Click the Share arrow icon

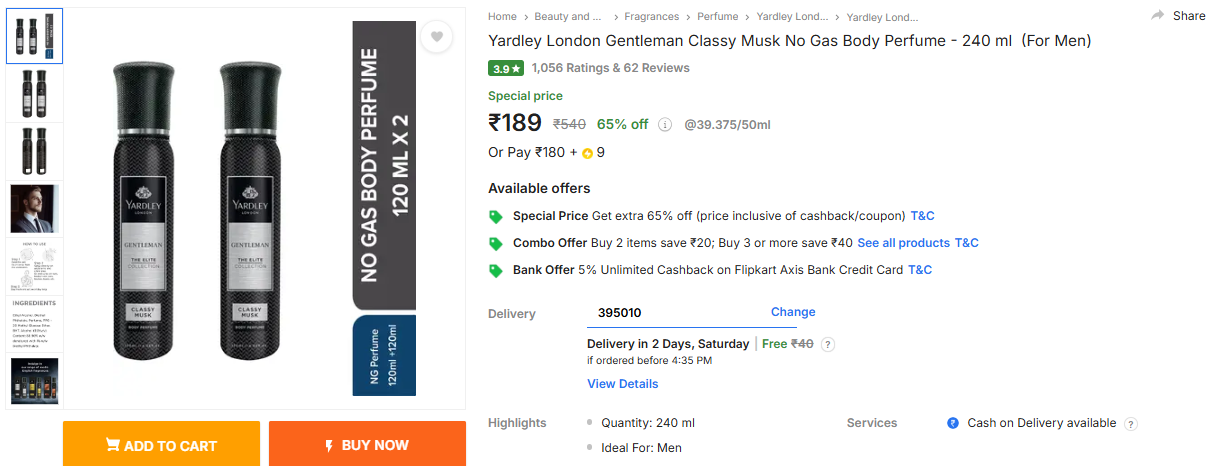(1158, 16)
